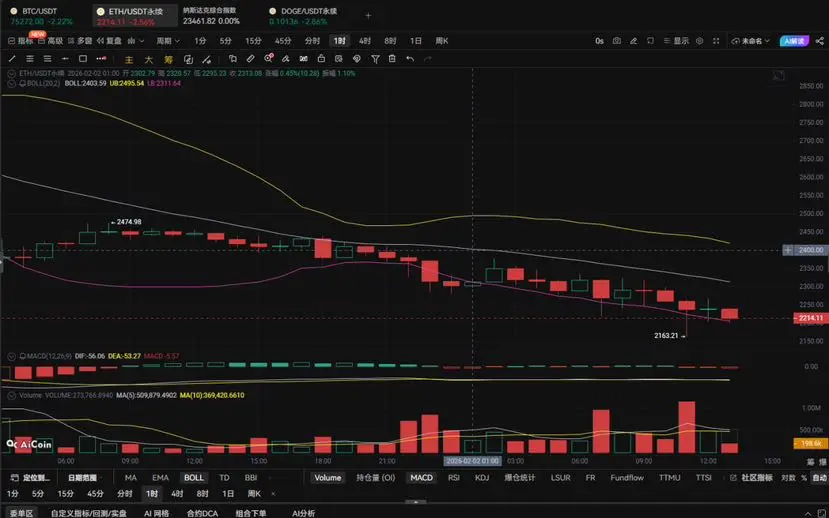This screenshot has width=829, height=518.
Task: Open the 指标 indicators button
Action: 21,41
